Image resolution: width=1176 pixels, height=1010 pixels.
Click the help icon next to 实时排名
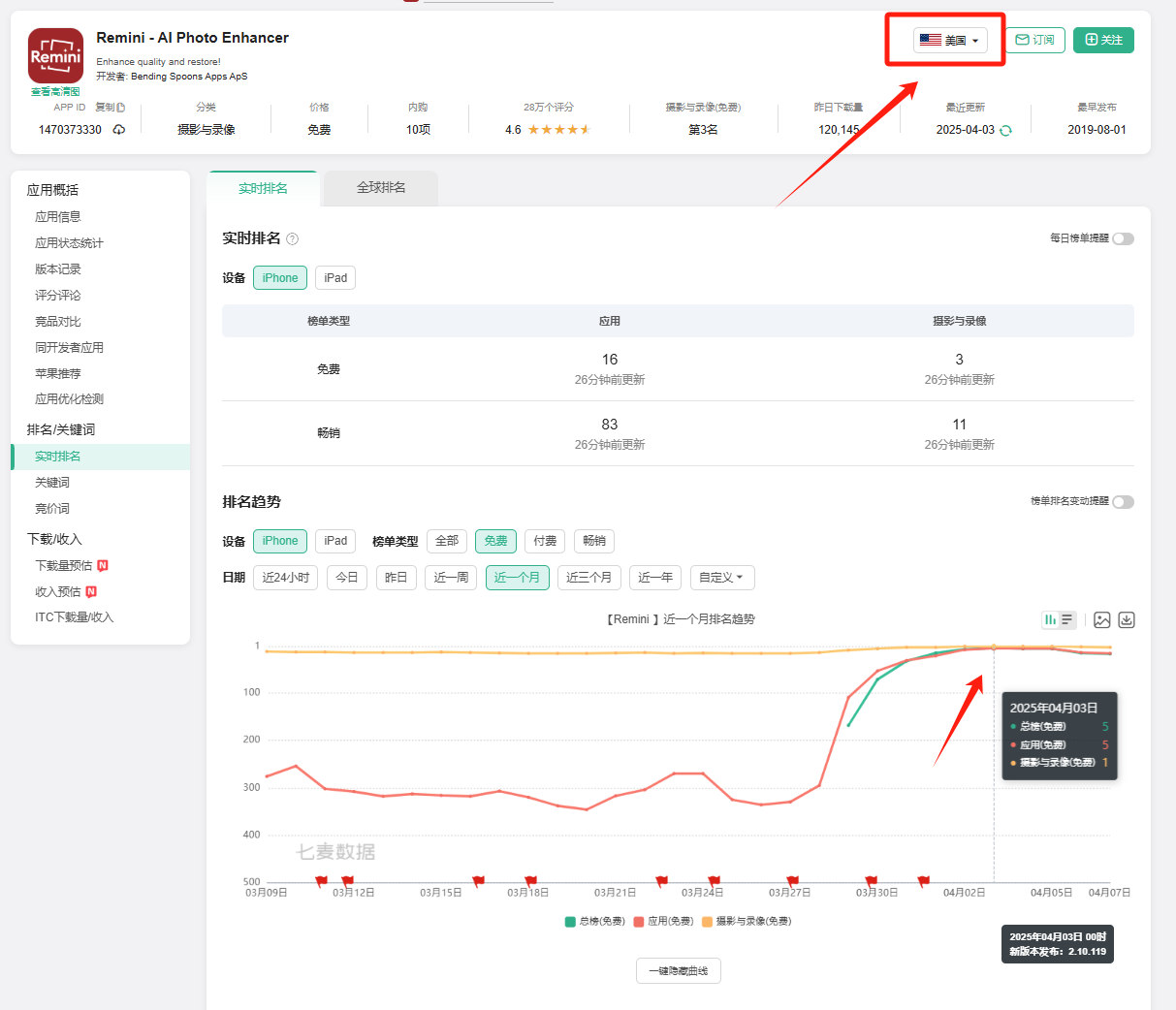293,239
